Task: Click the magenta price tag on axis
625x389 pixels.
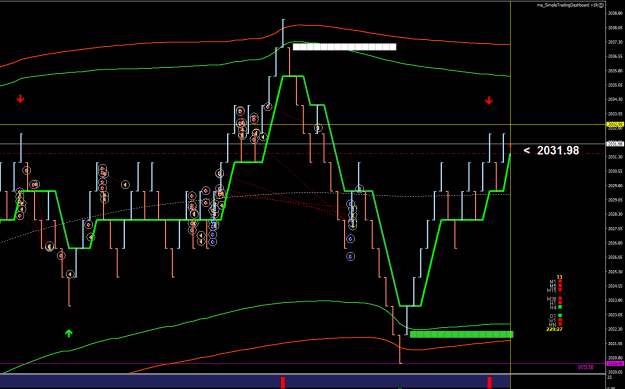Action: 615,363
